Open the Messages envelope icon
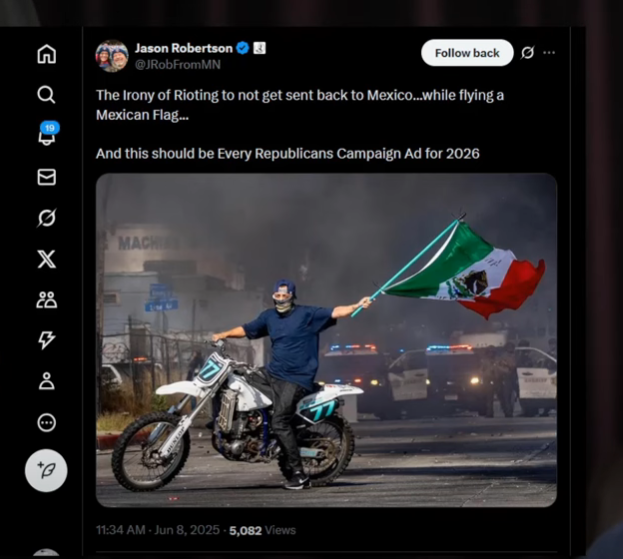623x559 pixels. tap(46, 177)
